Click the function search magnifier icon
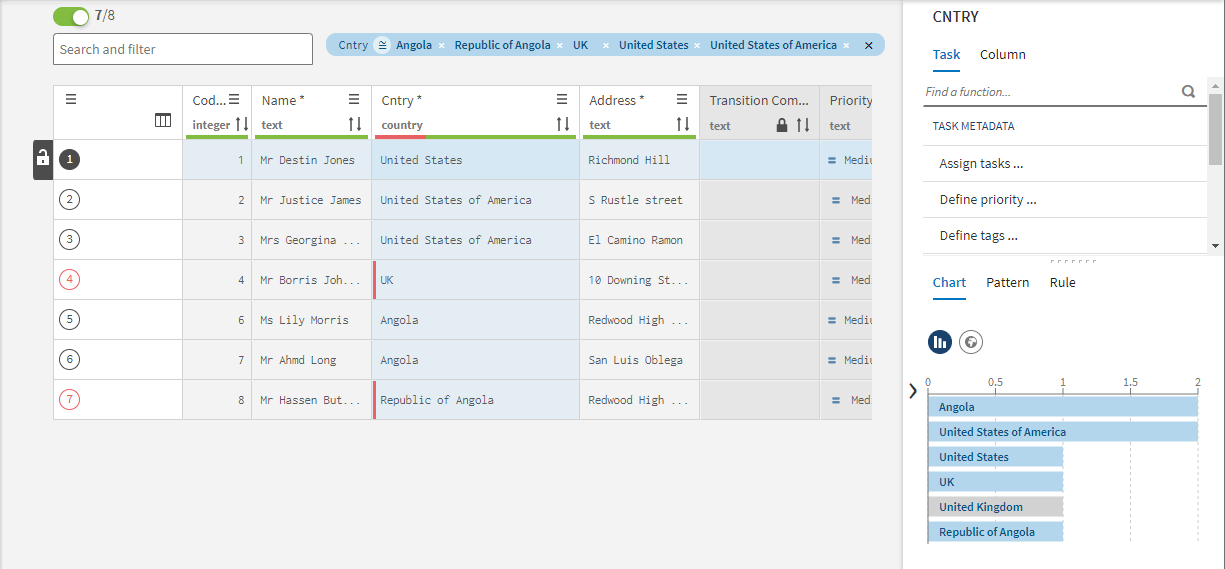 1188,92
